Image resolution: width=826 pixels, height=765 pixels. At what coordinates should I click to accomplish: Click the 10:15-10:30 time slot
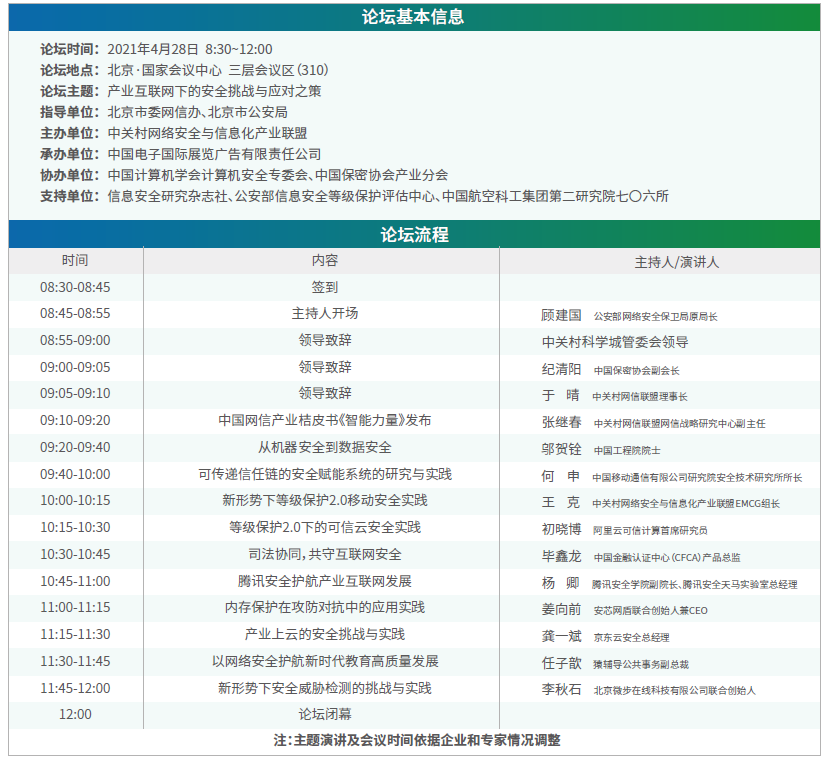[x=75, y=528]
